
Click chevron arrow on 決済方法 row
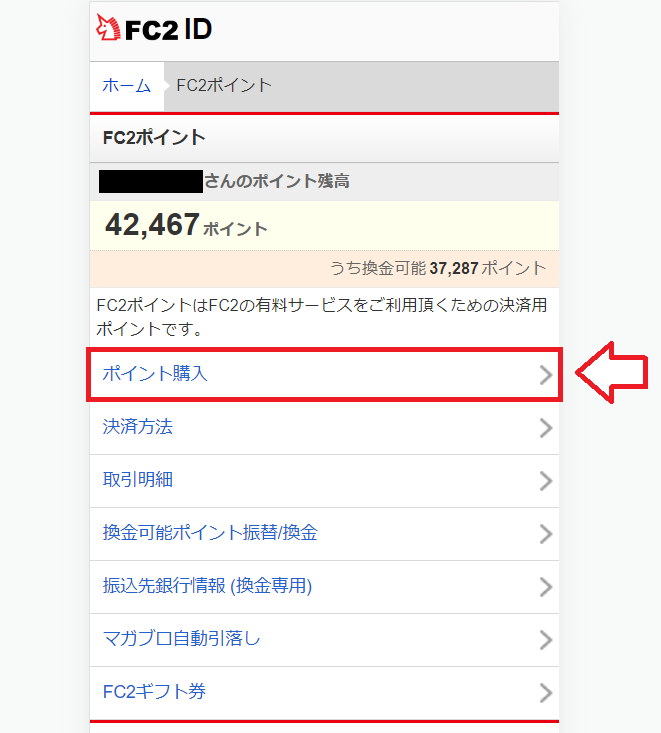tap(546, 428)
